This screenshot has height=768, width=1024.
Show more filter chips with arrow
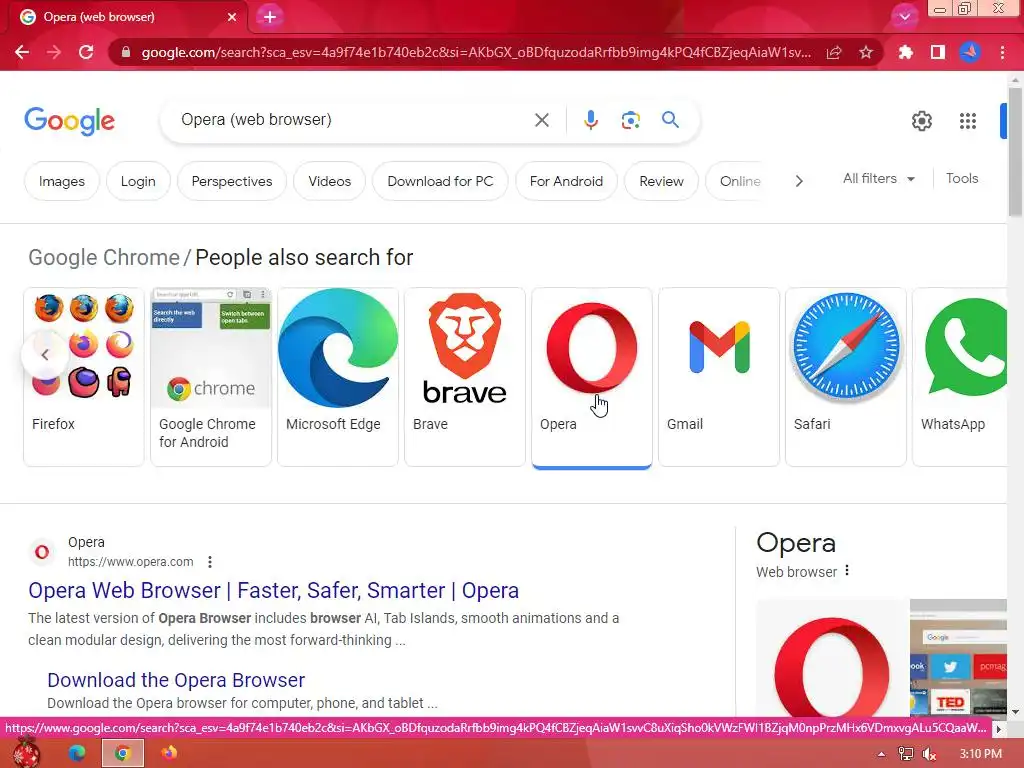click(799, 182)
